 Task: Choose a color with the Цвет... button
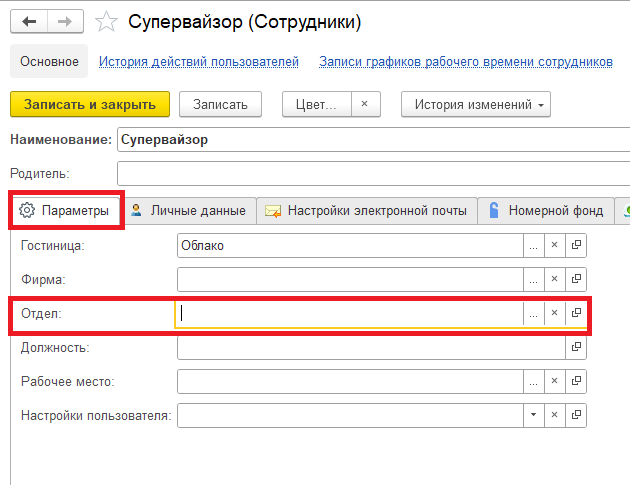pos(317,104)
